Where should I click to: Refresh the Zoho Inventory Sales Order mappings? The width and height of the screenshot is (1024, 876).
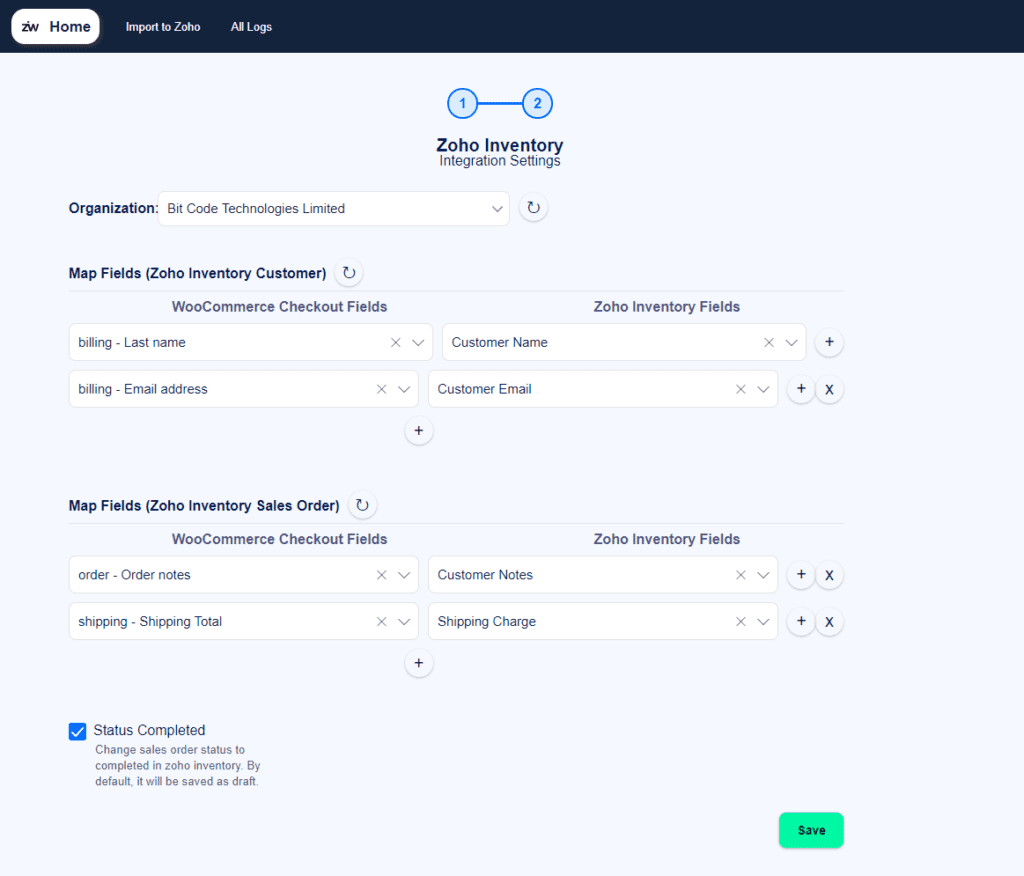(362, 505)
